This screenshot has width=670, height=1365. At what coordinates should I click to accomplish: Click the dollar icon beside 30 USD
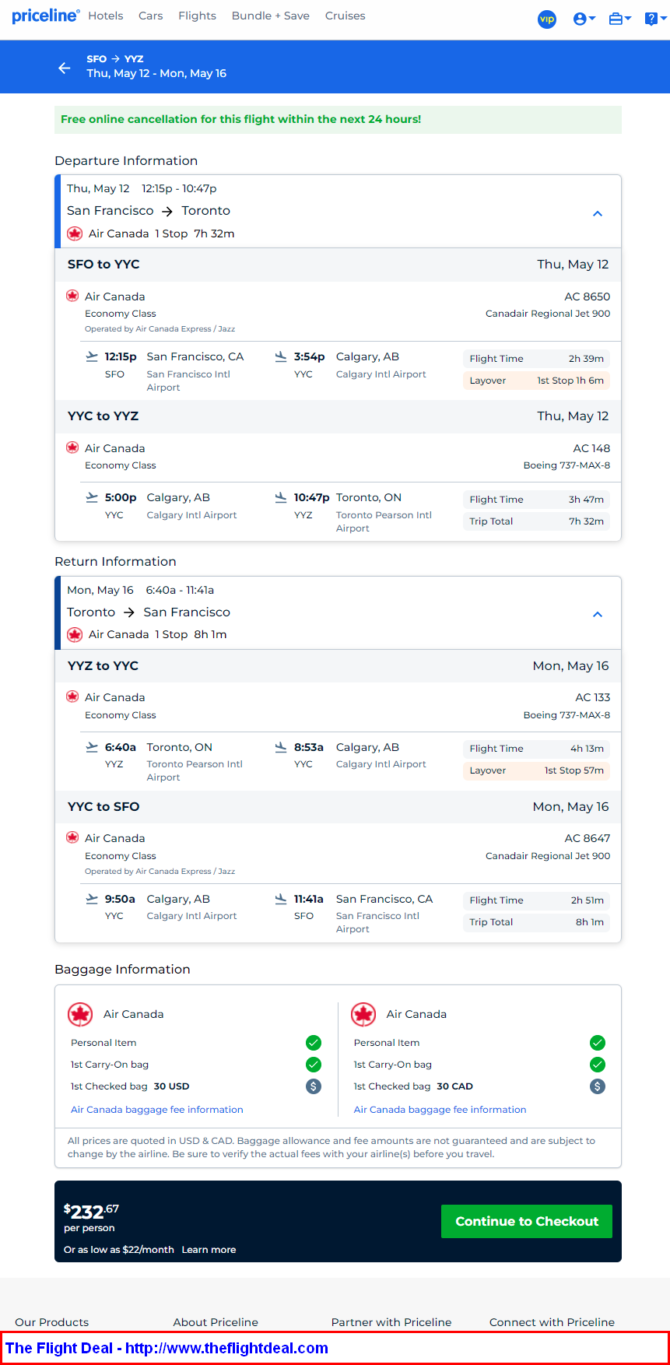click(x=314, y=1086)
